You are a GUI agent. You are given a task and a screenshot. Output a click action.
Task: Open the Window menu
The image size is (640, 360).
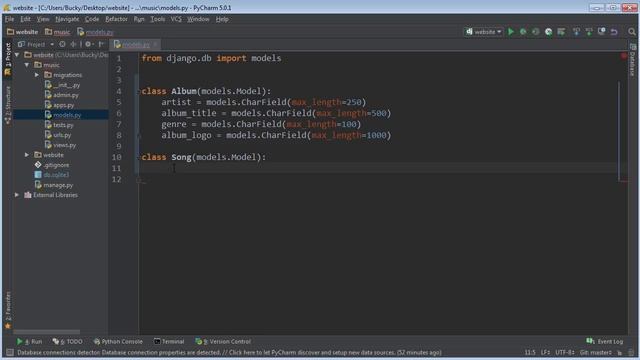198,19
